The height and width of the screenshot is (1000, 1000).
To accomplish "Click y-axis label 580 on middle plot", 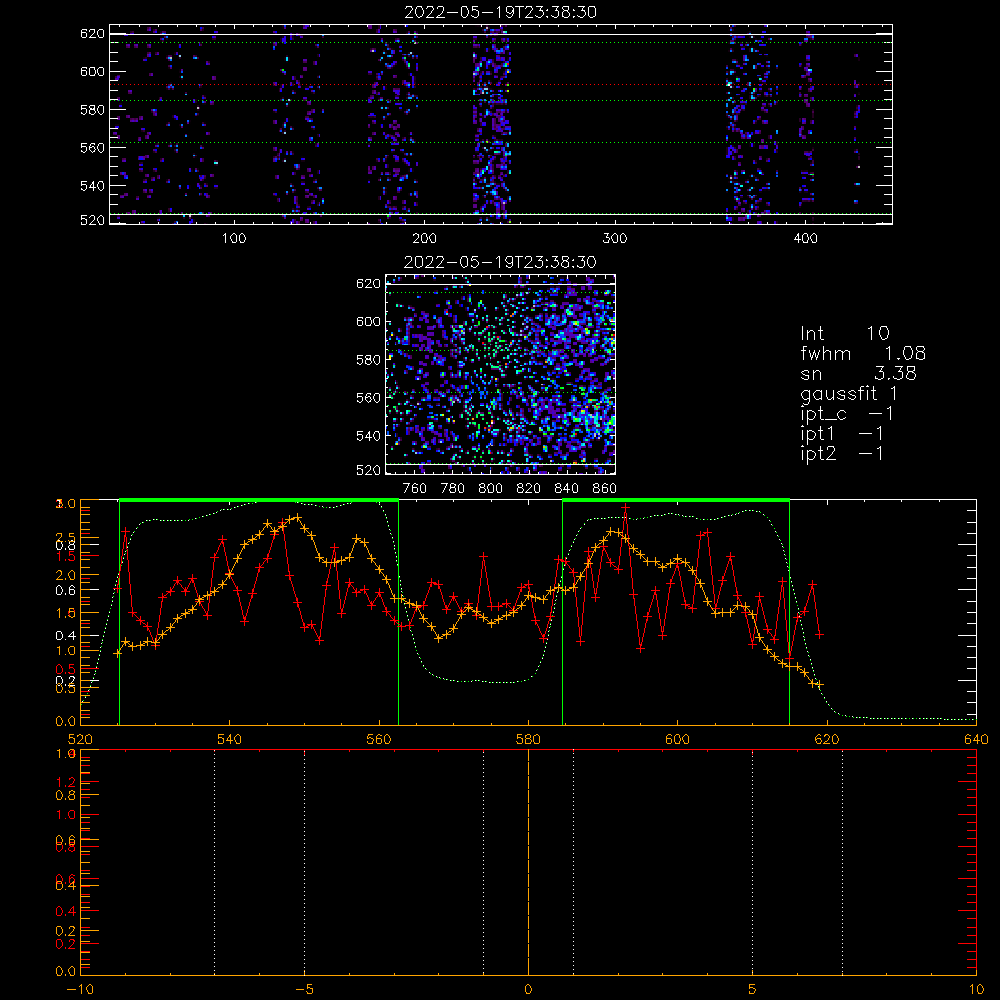I will [368, 360].
